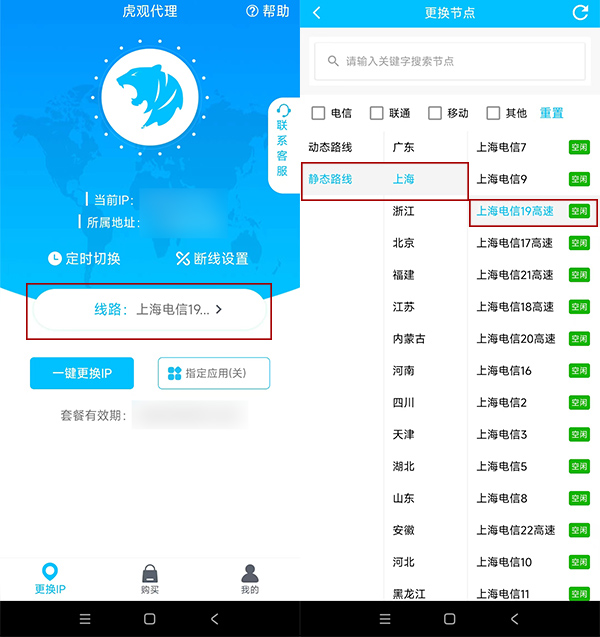Image resolution: width=600 pixels, height=637 pixels.
Task: Go back from 更换节点 screen
Action: (x=317, y=13)
